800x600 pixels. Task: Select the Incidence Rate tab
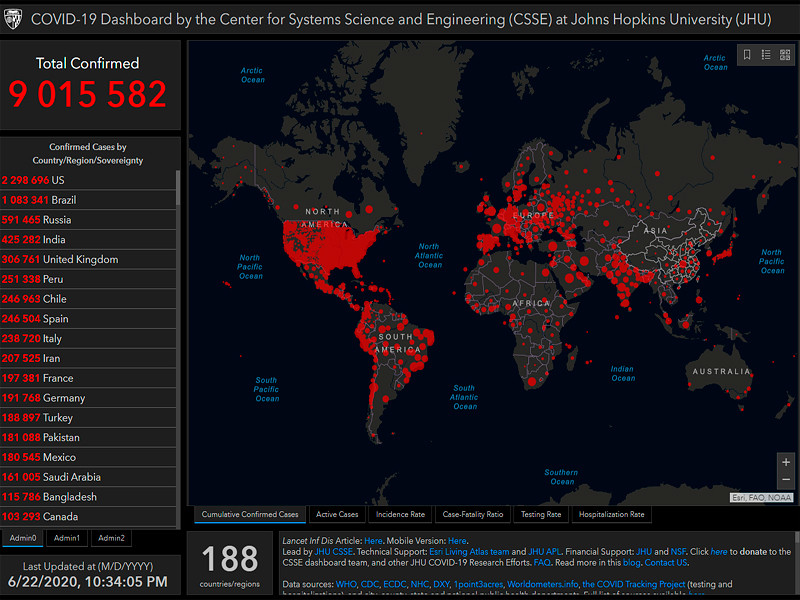pyautogui.click(x=400, y=515)
